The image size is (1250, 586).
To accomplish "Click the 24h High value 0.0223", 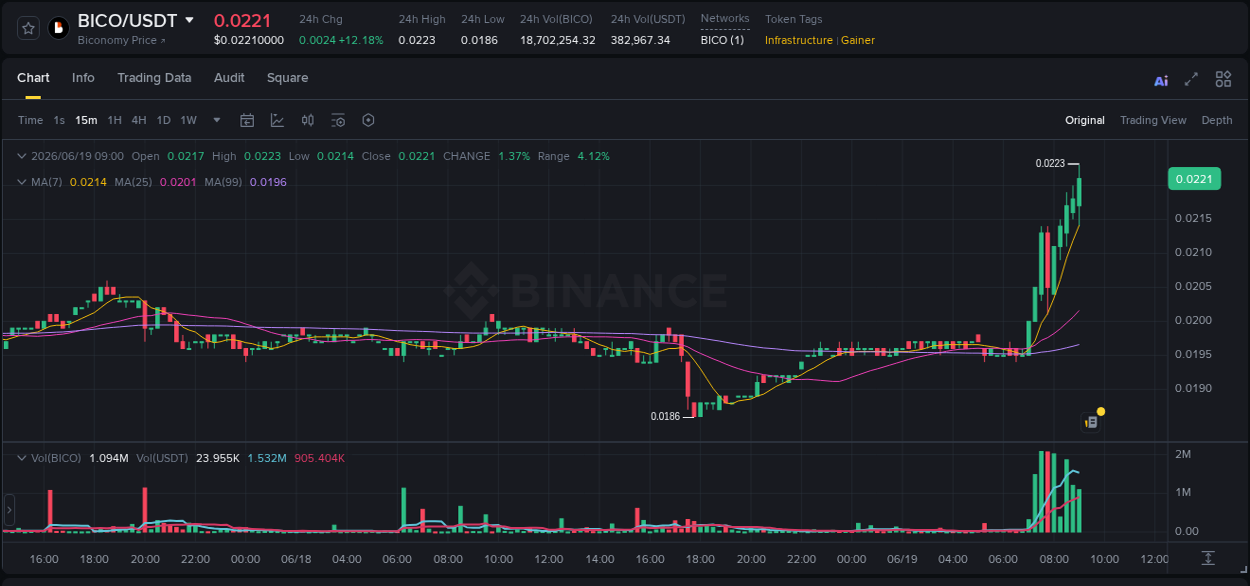I will [x=417, y=40].
